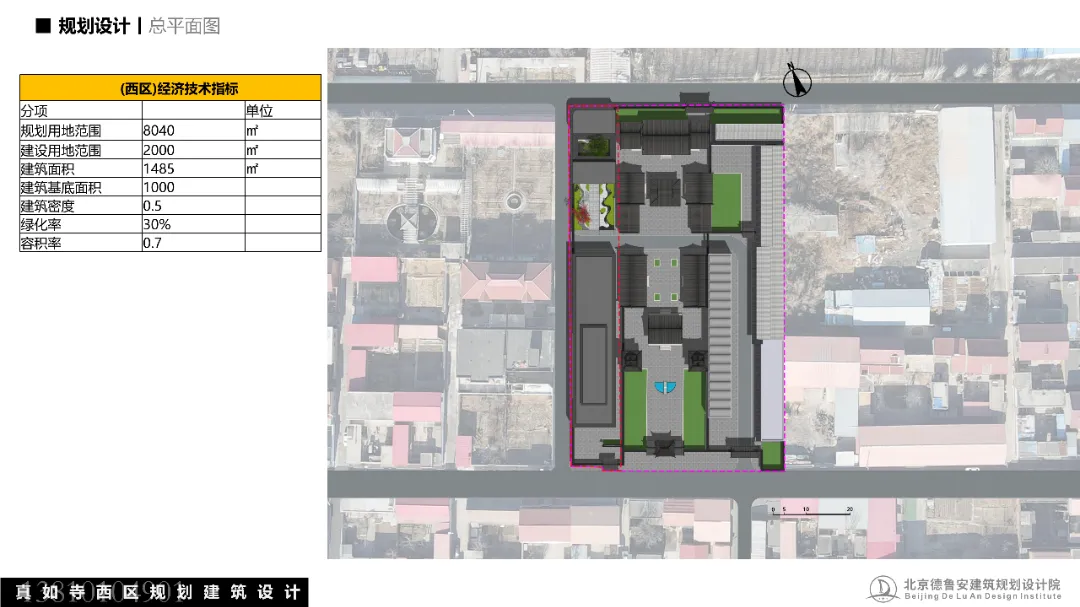Screen dimensions: 1080x607
Task: Click the value 8040
Action: [158, 131]
